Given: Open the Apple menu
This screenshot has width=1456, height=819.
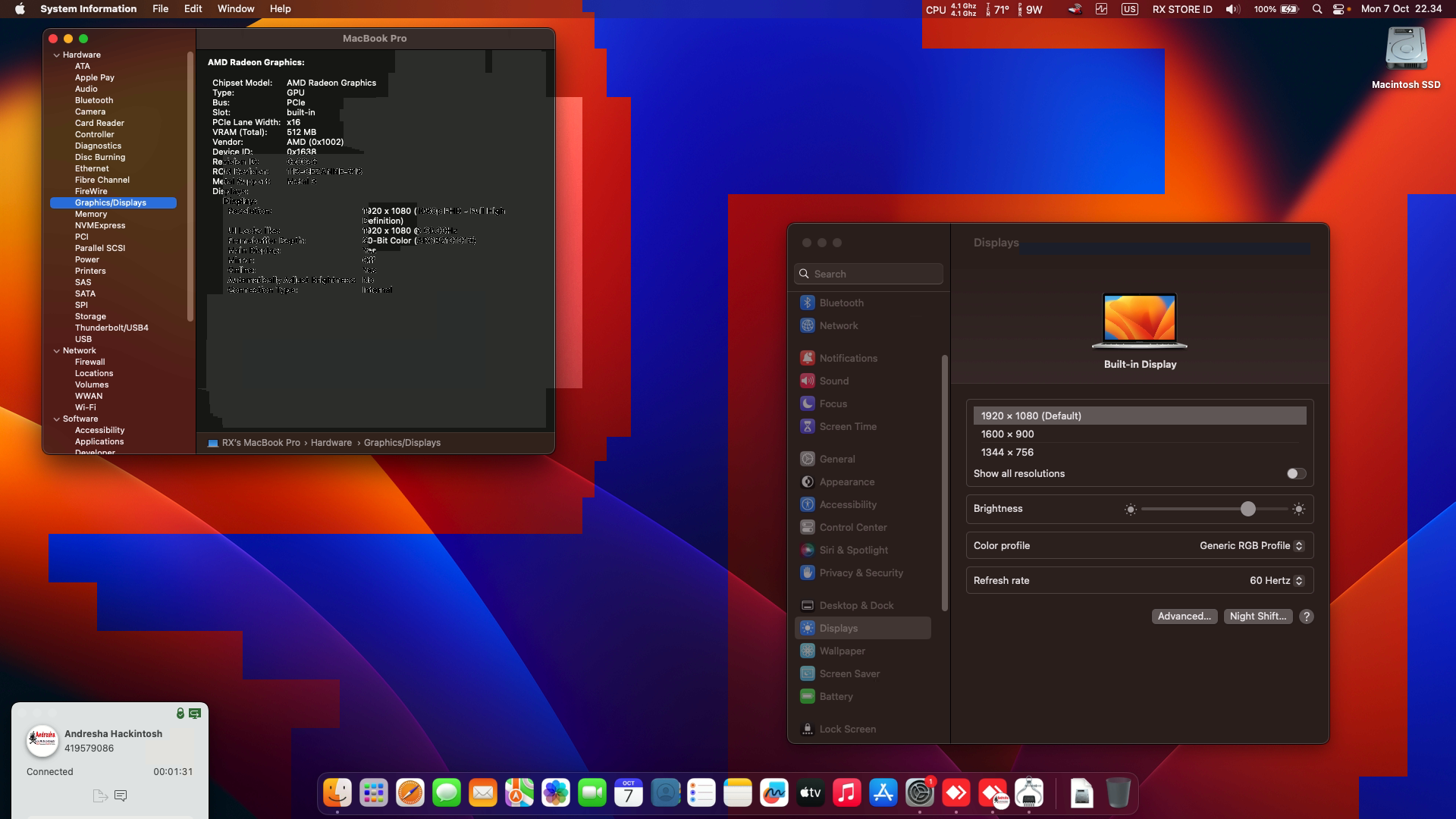Looking at the screenshot, I should click(x=20, y=9).
